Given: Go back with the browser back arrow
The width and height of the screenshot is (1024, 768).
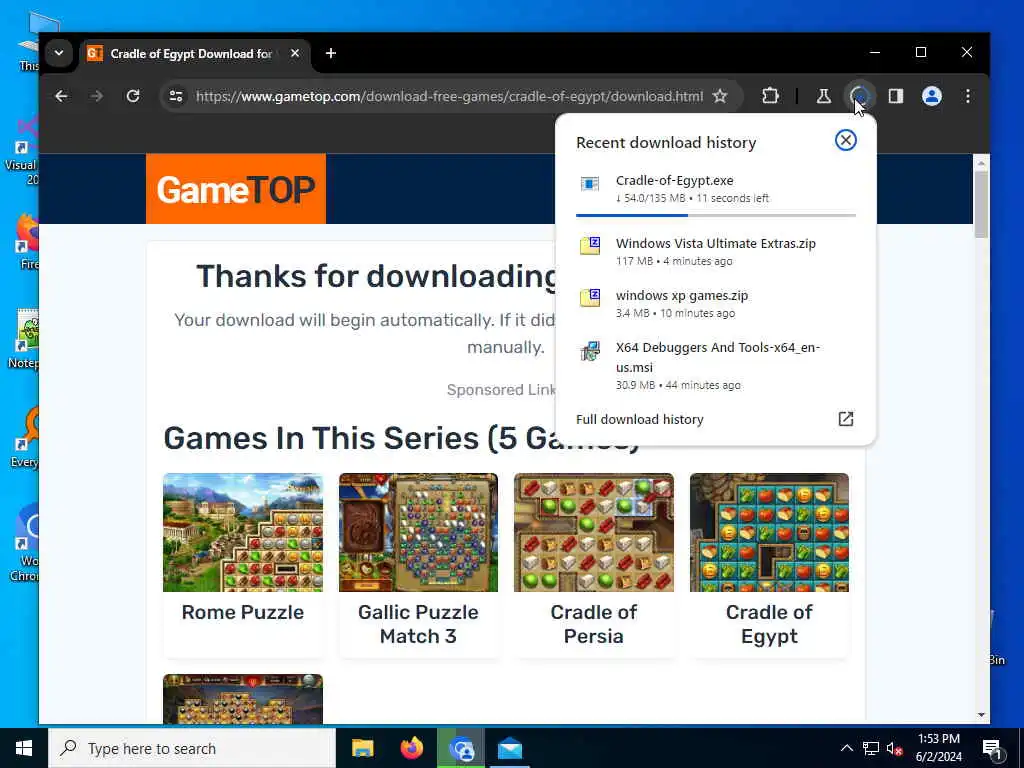Looking at the screenshot, I should 61,96.
